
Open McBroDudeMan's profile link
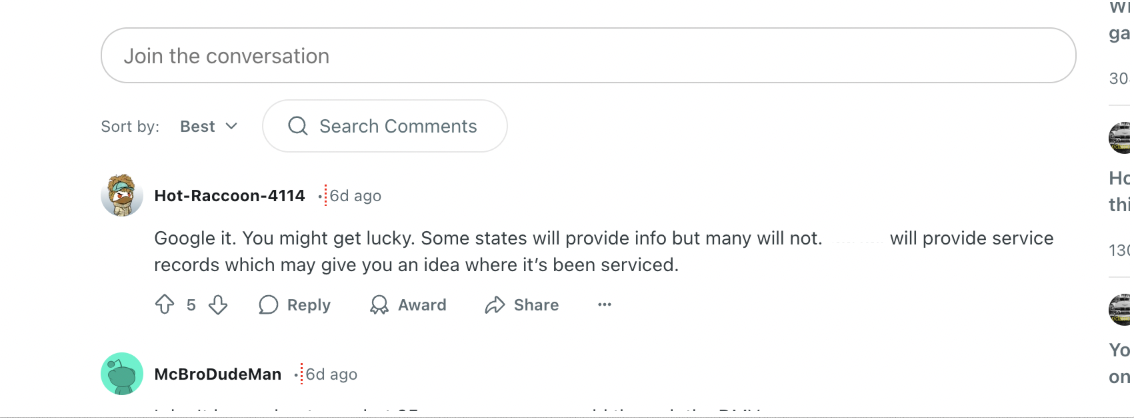(x=217, y=375)
